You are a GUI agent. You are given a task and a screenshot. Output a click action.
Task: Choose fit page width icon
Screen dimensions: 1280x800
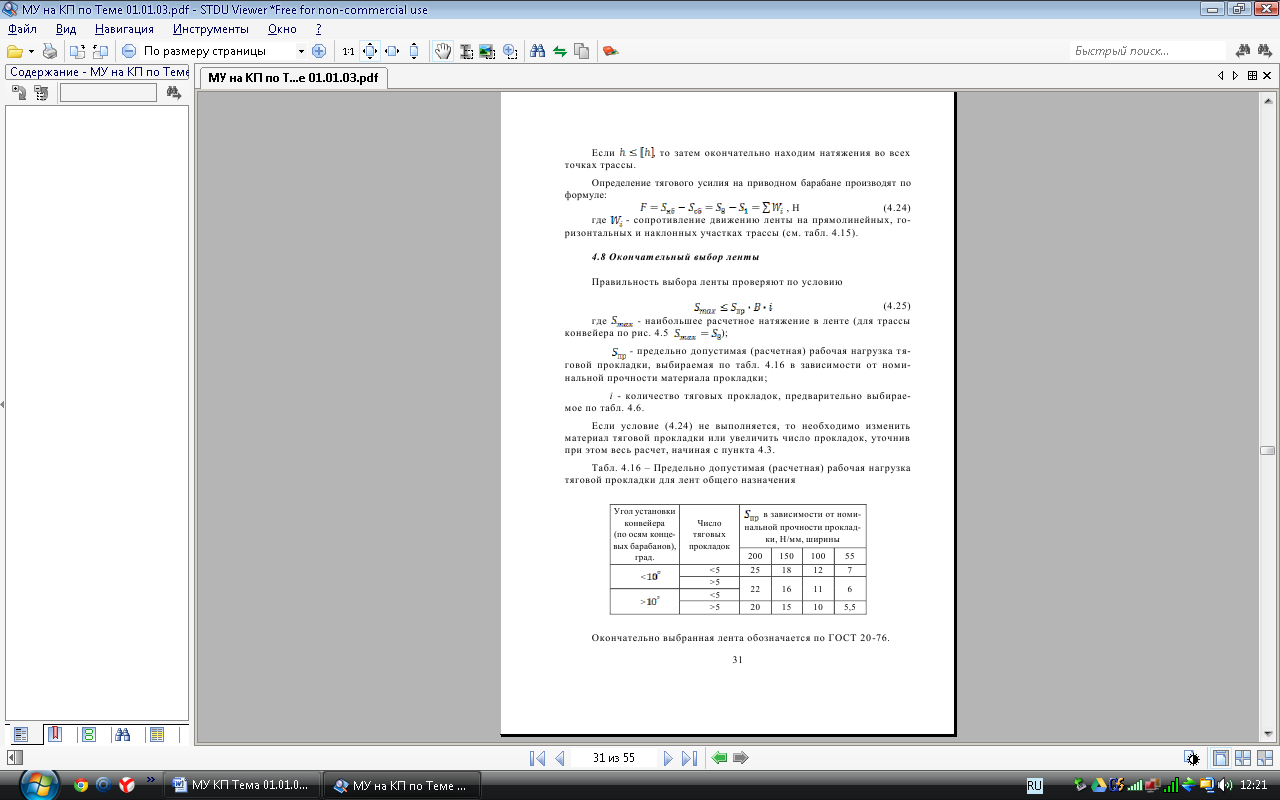[392, 51]
